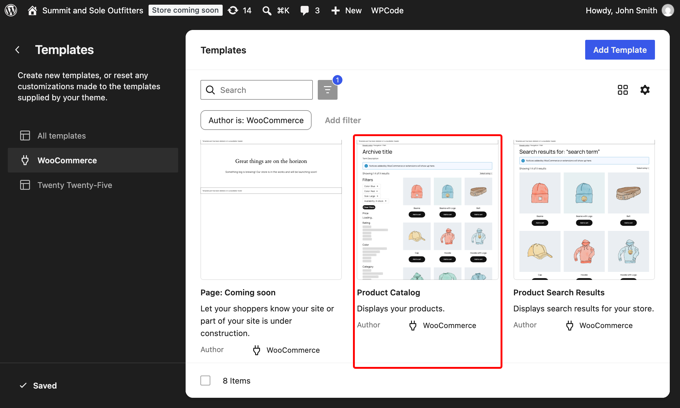This screenshot has height=408, width=680.
Task: Go back with the chevron next to Templates
Action: click(x=17, y=50)
